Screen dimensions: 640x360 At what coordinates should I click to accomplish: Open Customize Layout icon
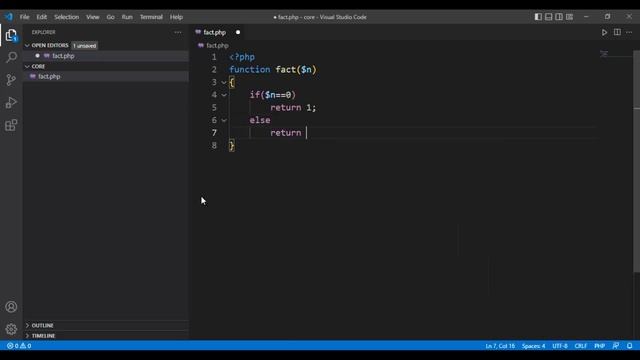click(x=569, y=17)
